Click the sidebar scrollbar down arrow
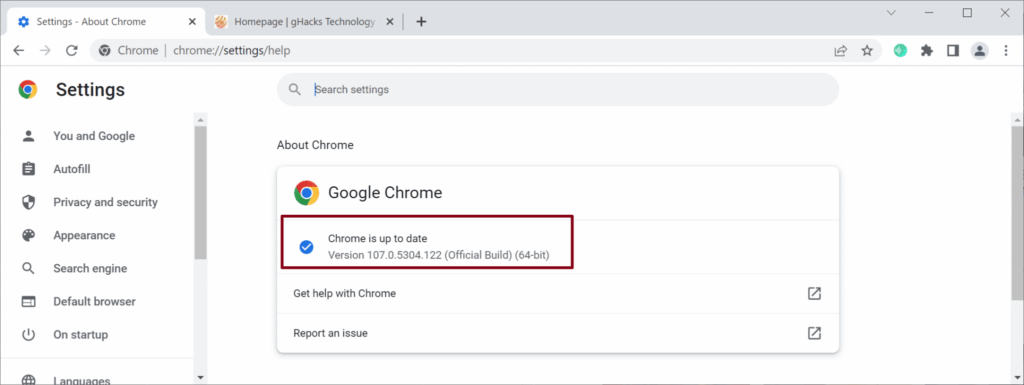The height and width of the screenshot is (385, 1024). 200,377
